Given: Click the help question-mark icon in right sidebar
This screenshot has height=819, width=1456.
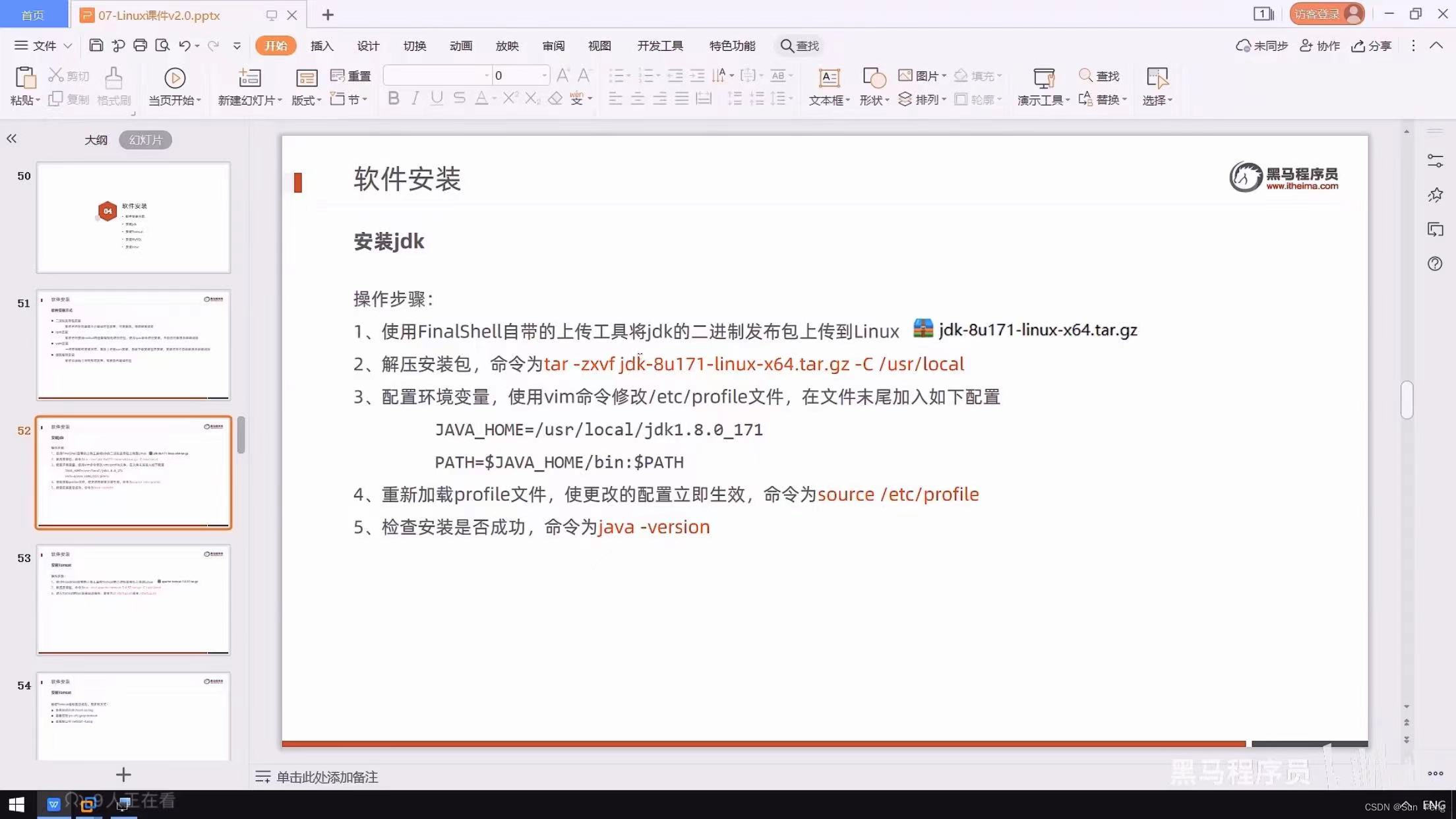Looking at the screenshot, I should (1435, 264).
